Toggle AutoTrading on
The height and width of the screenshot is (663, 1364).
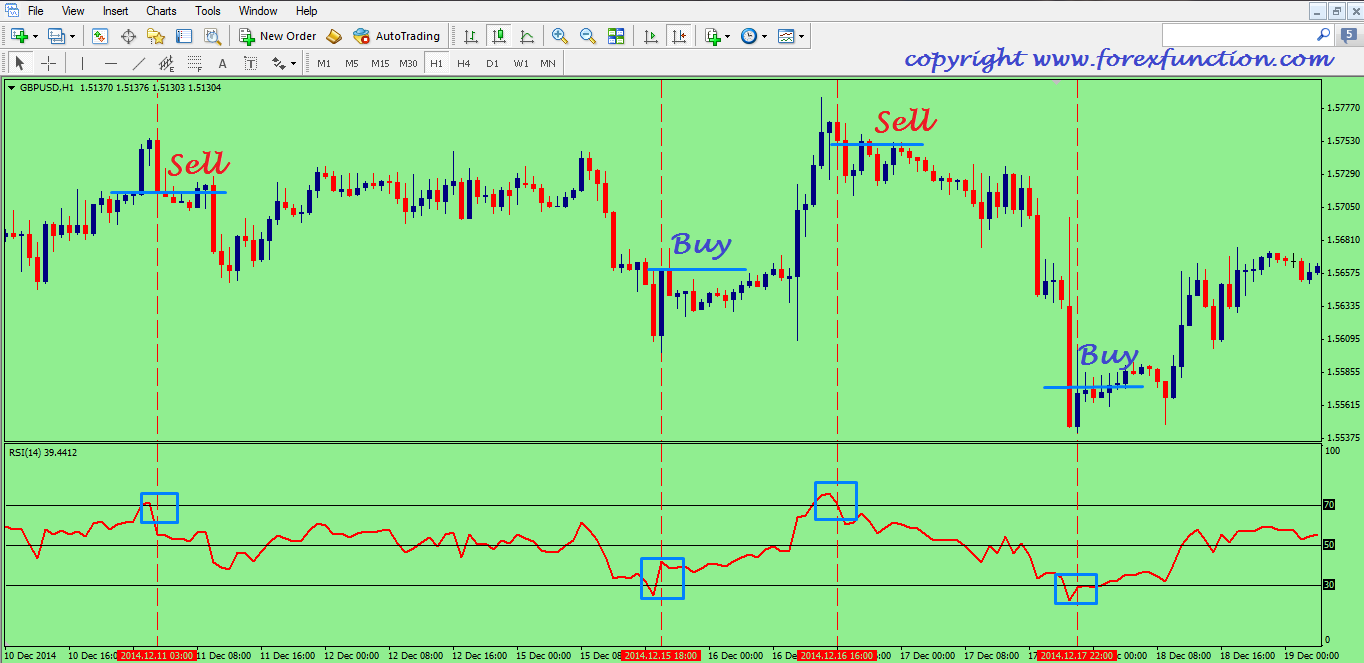[x=398, y=36]
